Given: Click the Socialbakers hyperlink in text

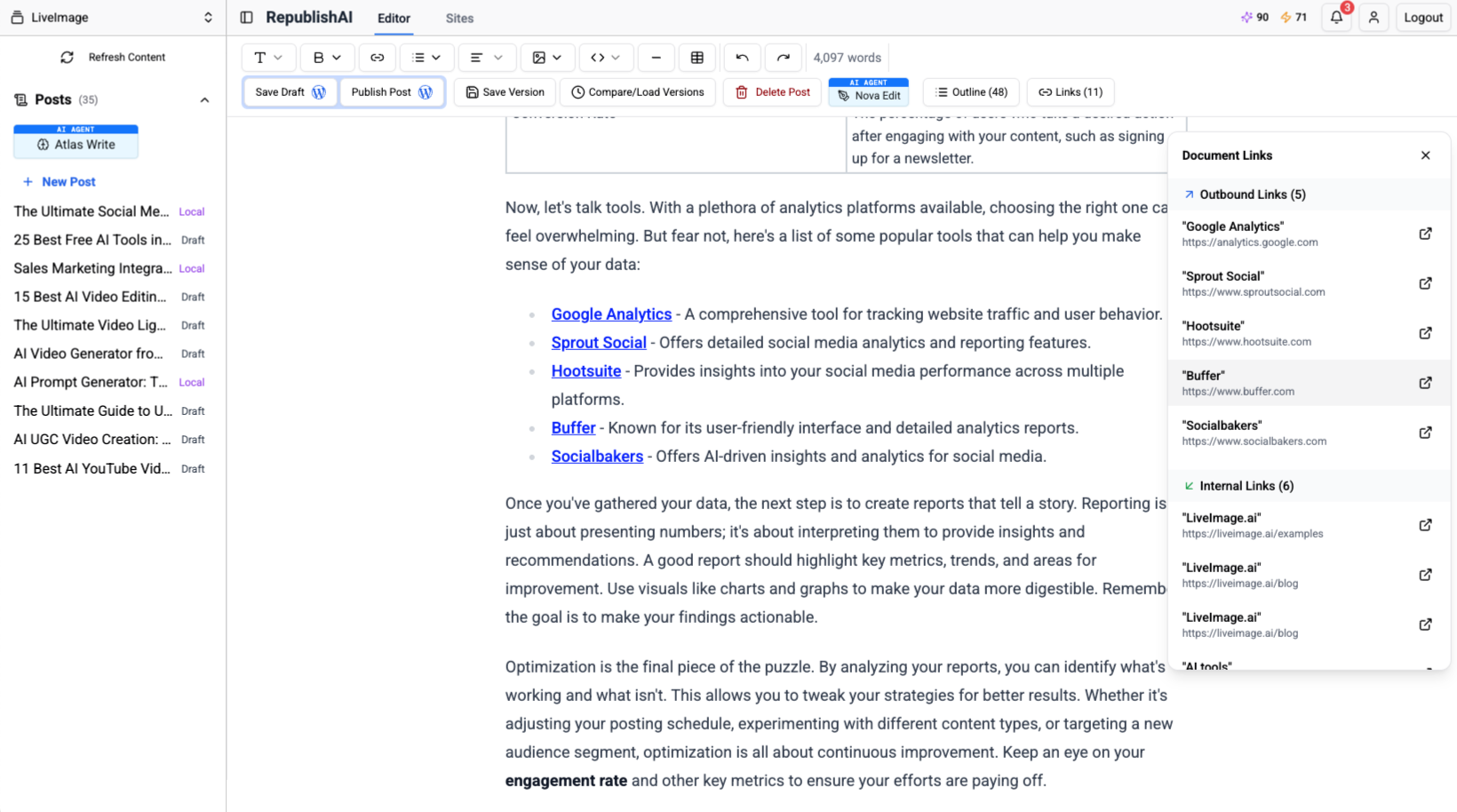Looking at the screenshot, I should 597,457.
